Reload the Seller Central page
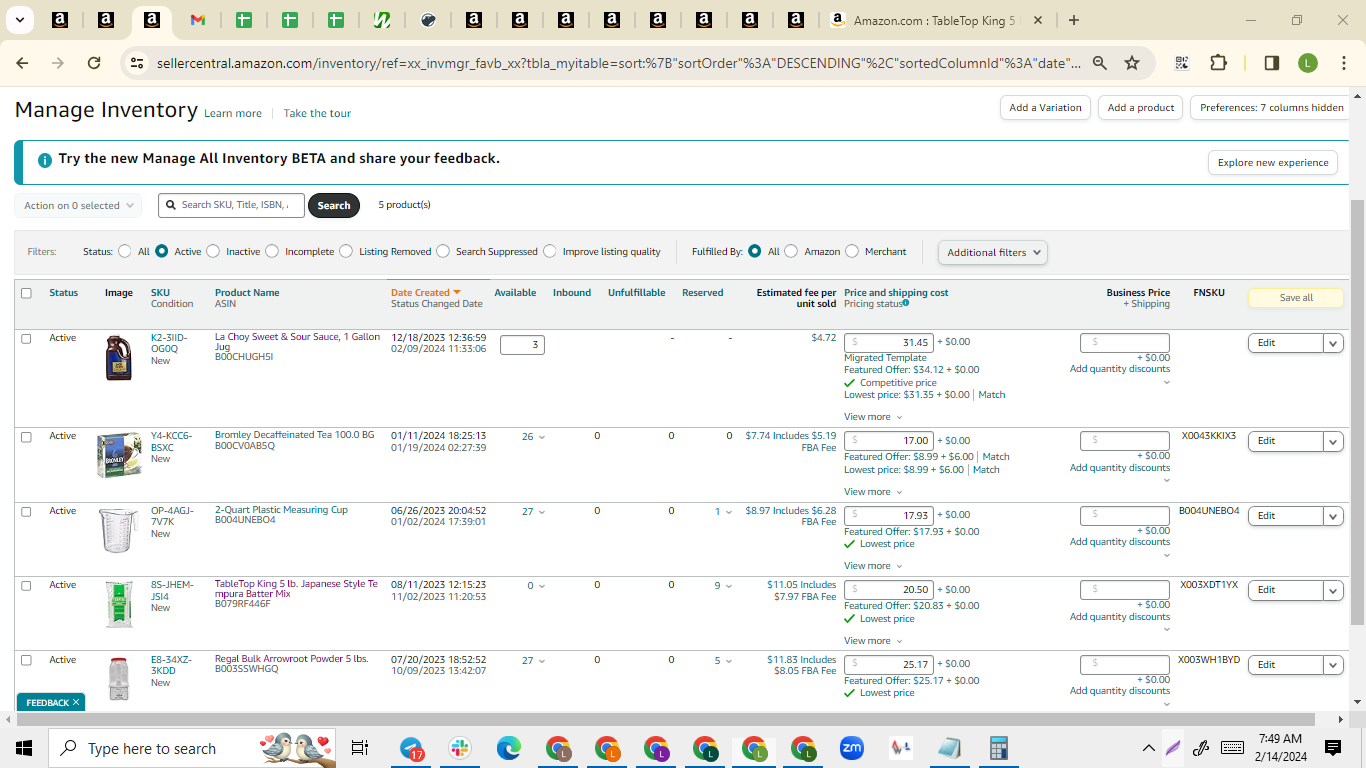The width and height of the screenshot is (1366, 768). [x=94, y=63]
